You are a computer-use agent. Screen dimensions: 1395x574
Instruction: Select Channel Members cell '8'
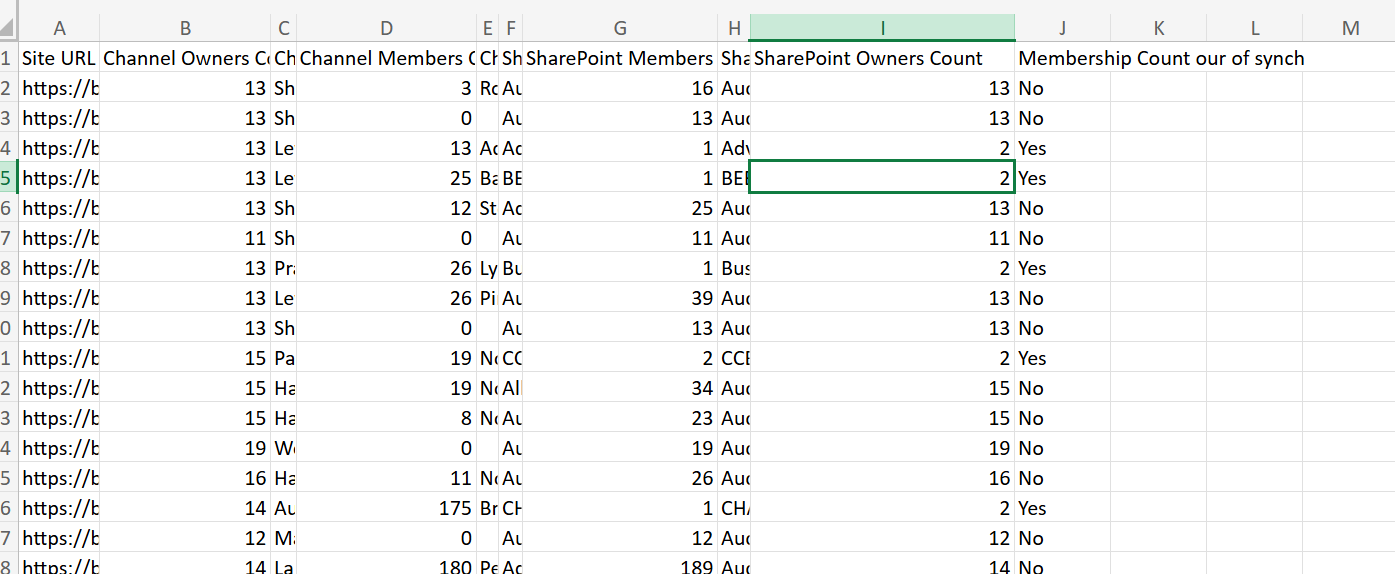coord(387,418)
